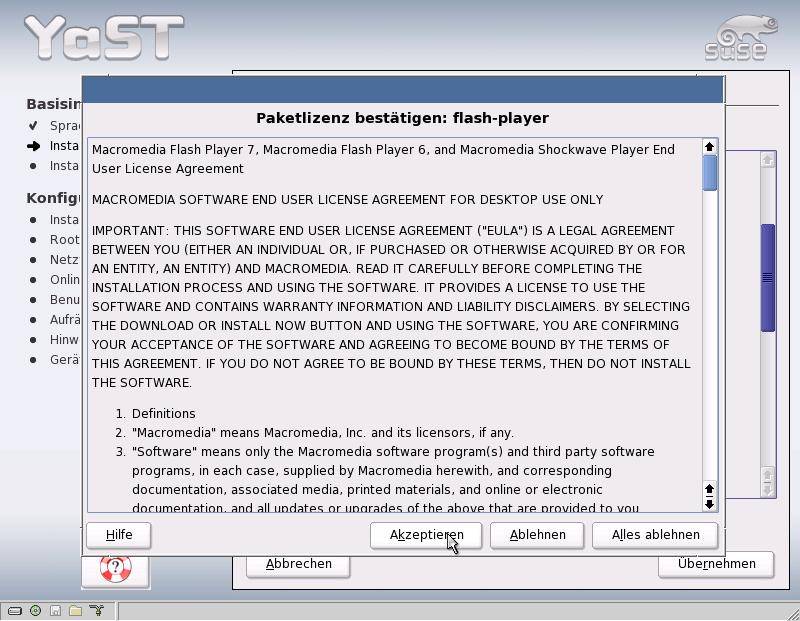Click the green CD icon in the bottom panel

[36, 610]
